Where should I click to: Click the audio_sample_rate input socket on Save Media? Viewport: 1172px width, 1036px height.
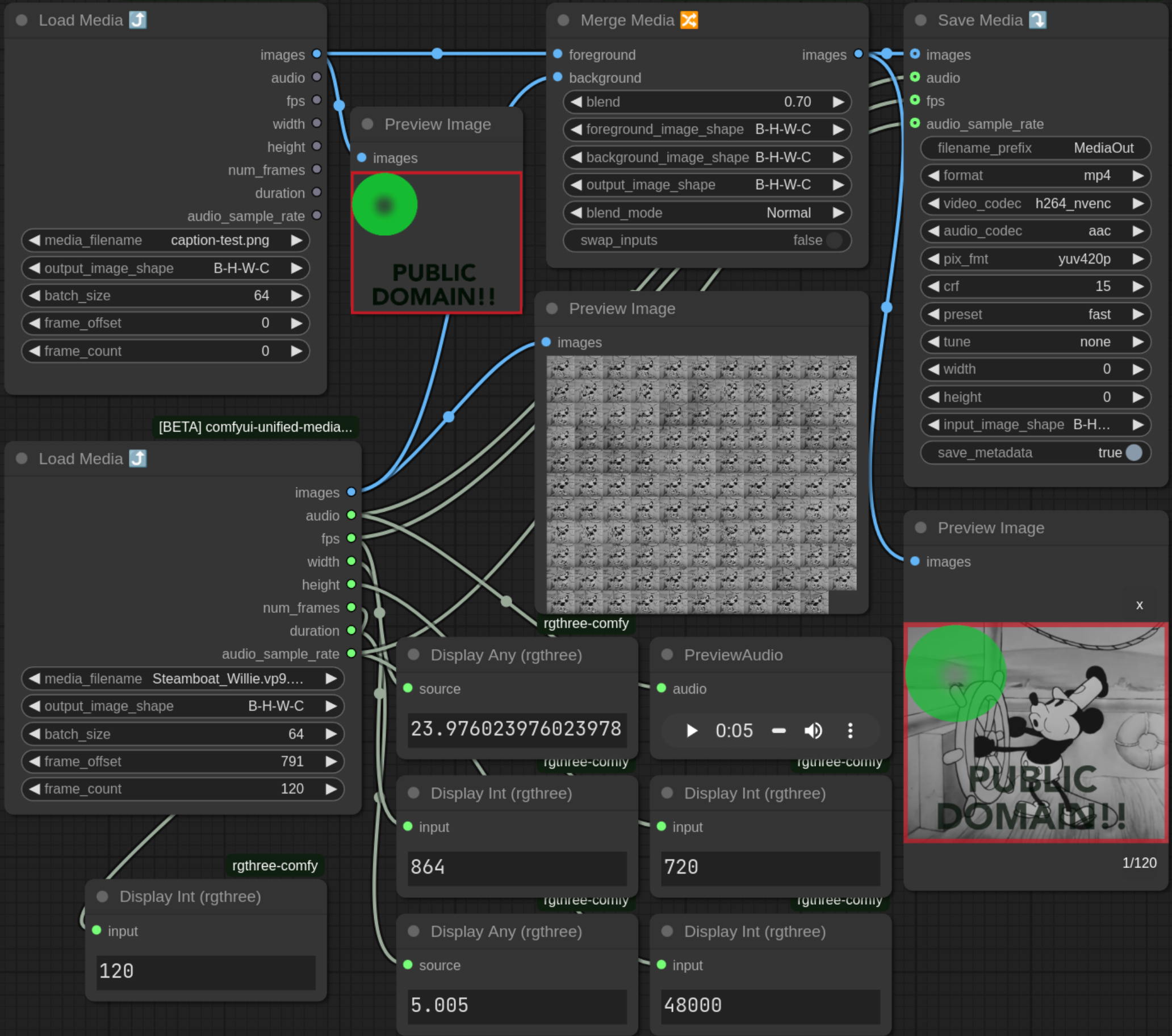915,123
